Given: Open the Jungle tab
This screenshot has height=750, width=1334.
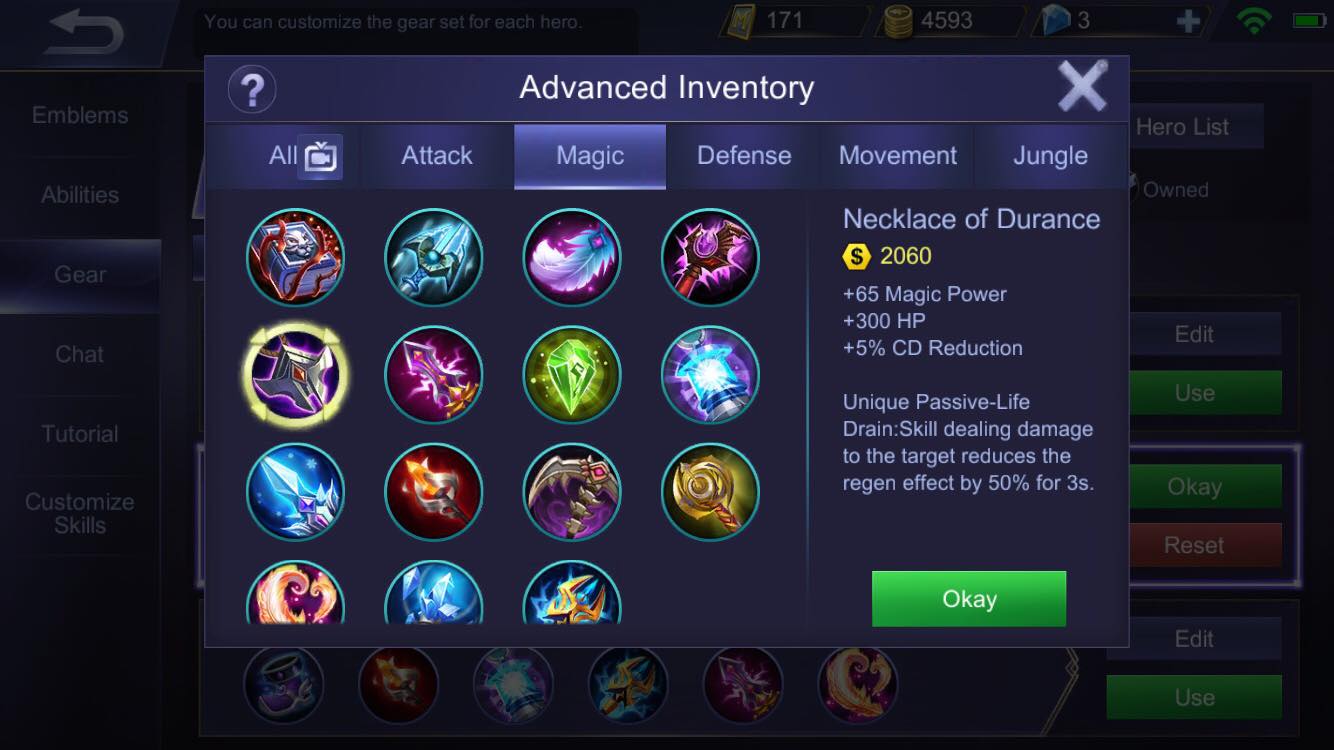Looking at the screenshot, I should pos(1050,156).
